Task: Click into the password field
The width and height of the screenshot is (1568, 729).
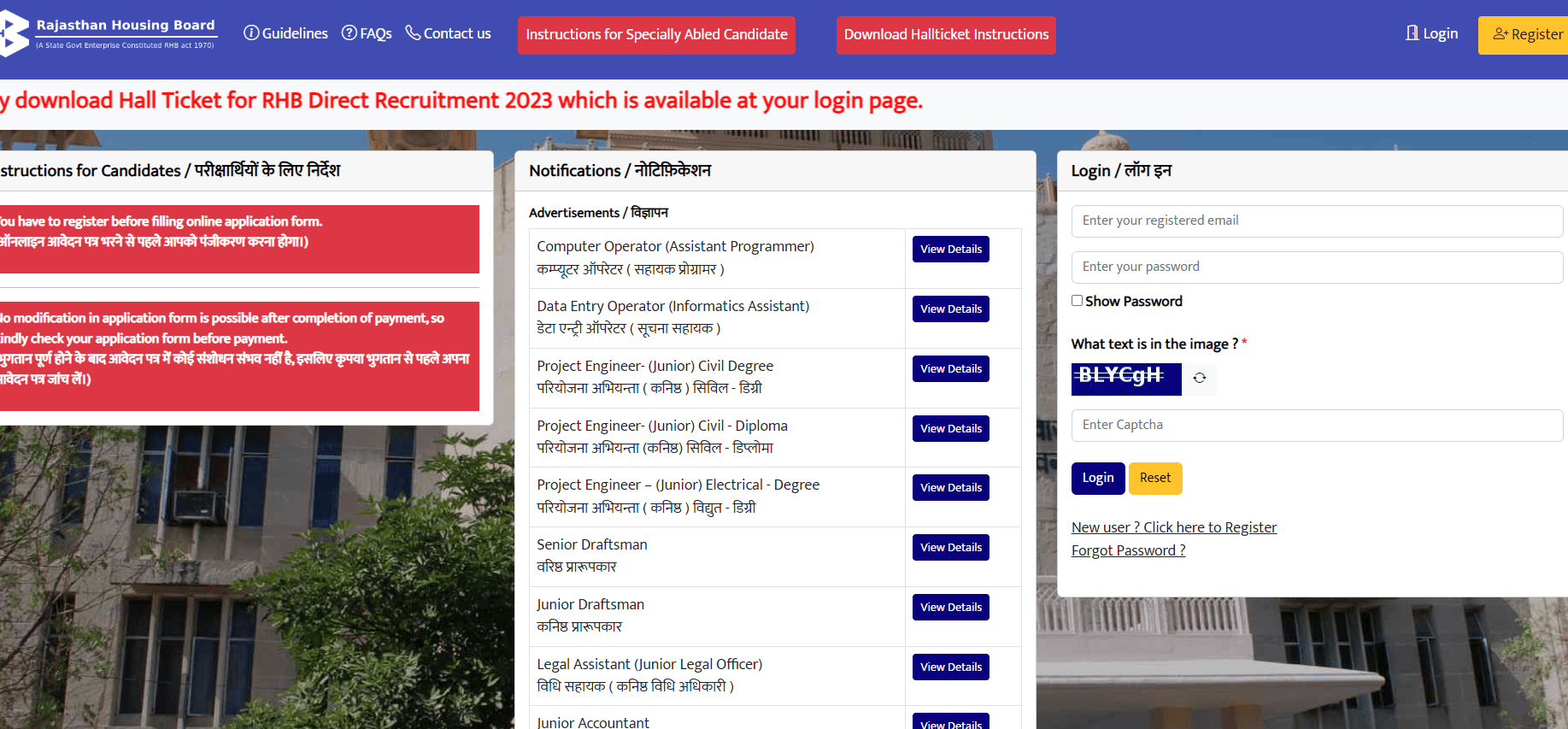Action: pos(1317,267)
